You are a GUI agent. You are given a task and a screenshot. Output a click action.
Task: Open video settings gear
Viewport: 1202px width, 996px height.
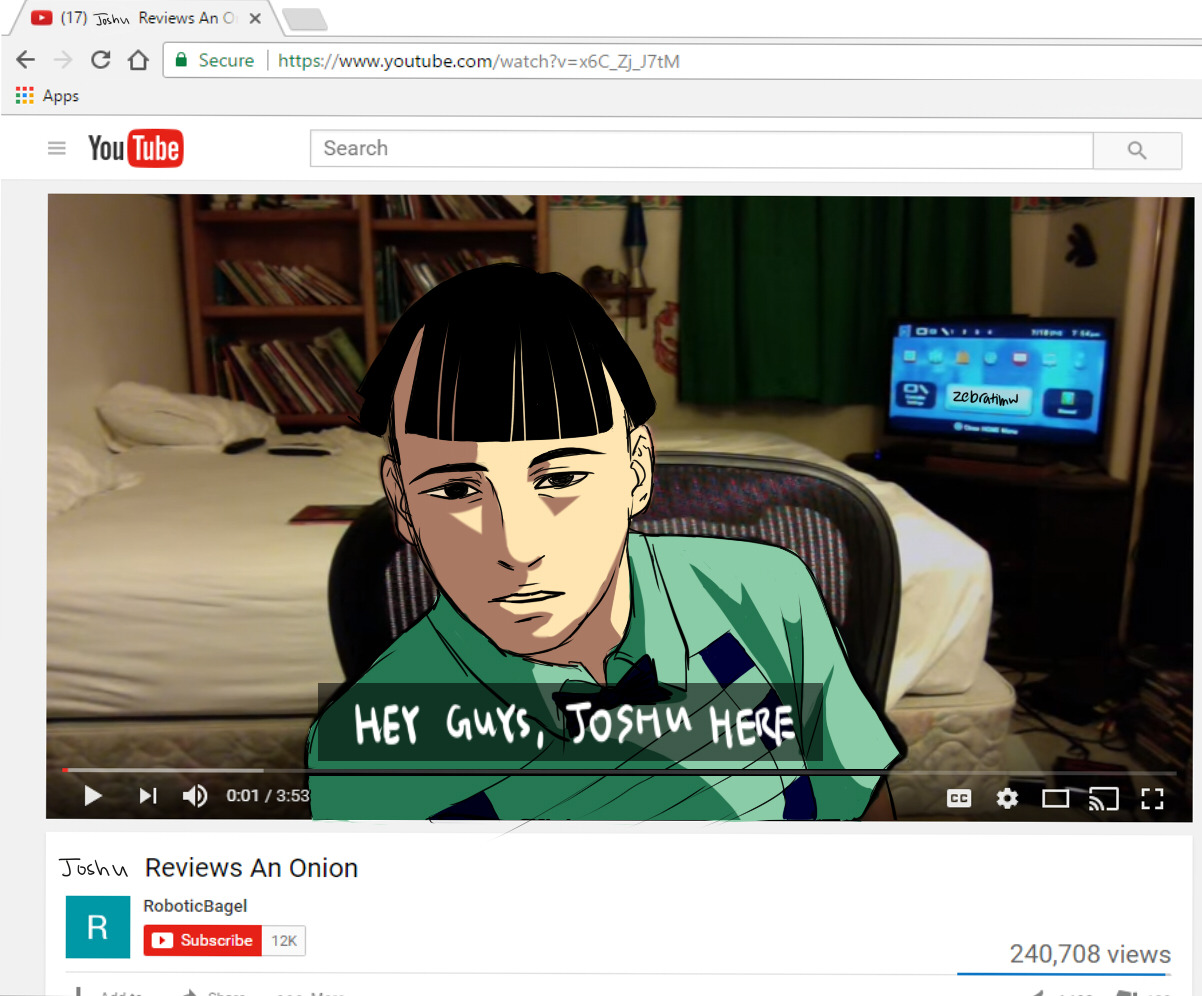[x=1007, y=798]
